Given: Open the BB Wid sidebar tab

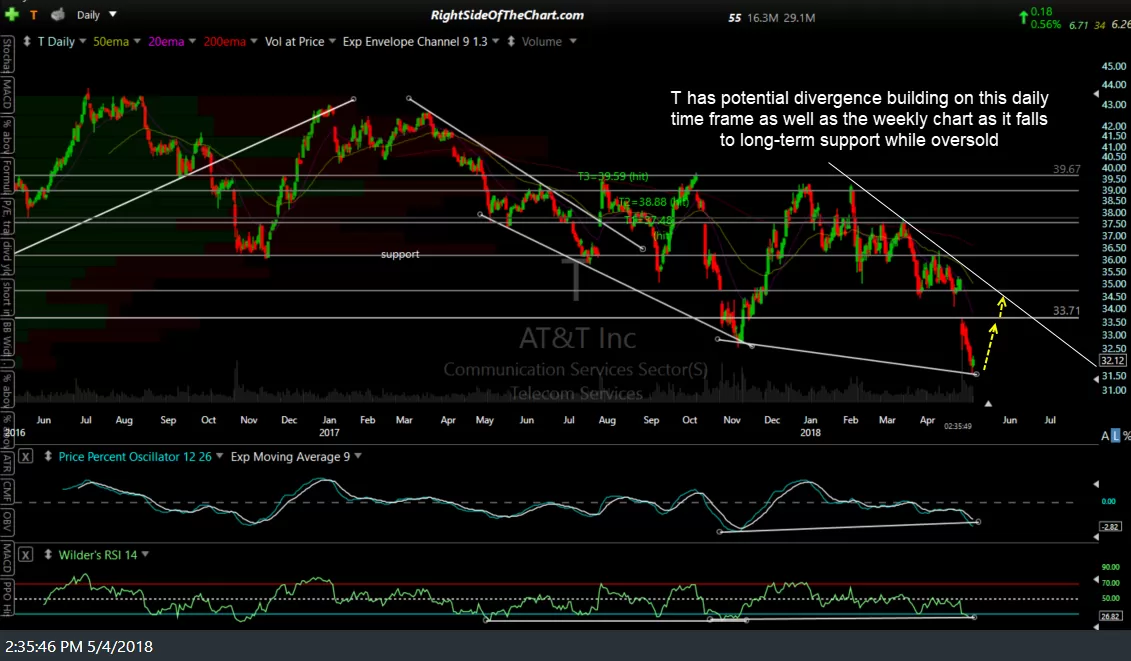Looking at the screenshot, I should coord(6,339).
